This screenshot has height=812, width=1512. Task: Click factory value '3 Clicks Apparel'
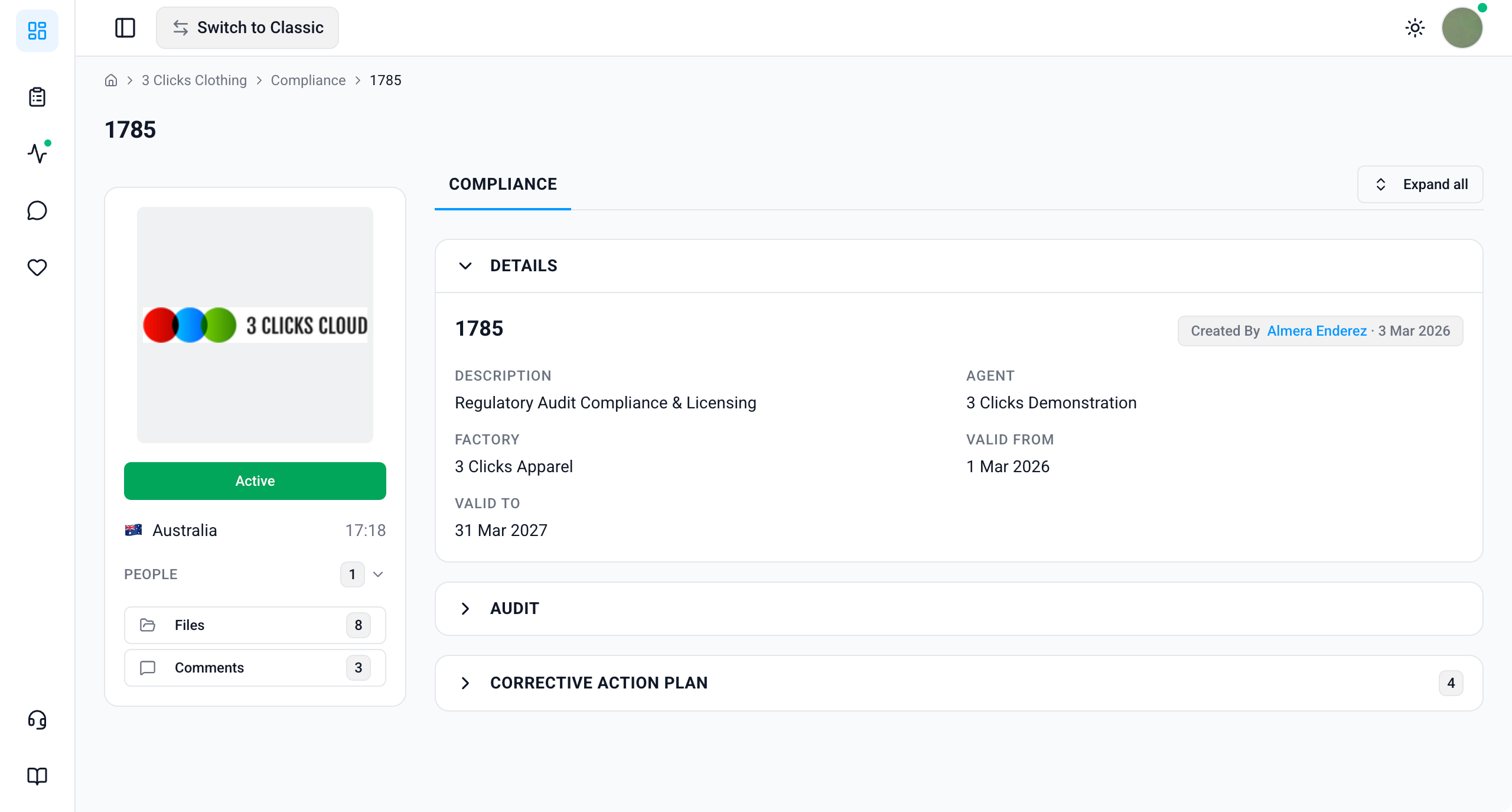tap(514, 467)
